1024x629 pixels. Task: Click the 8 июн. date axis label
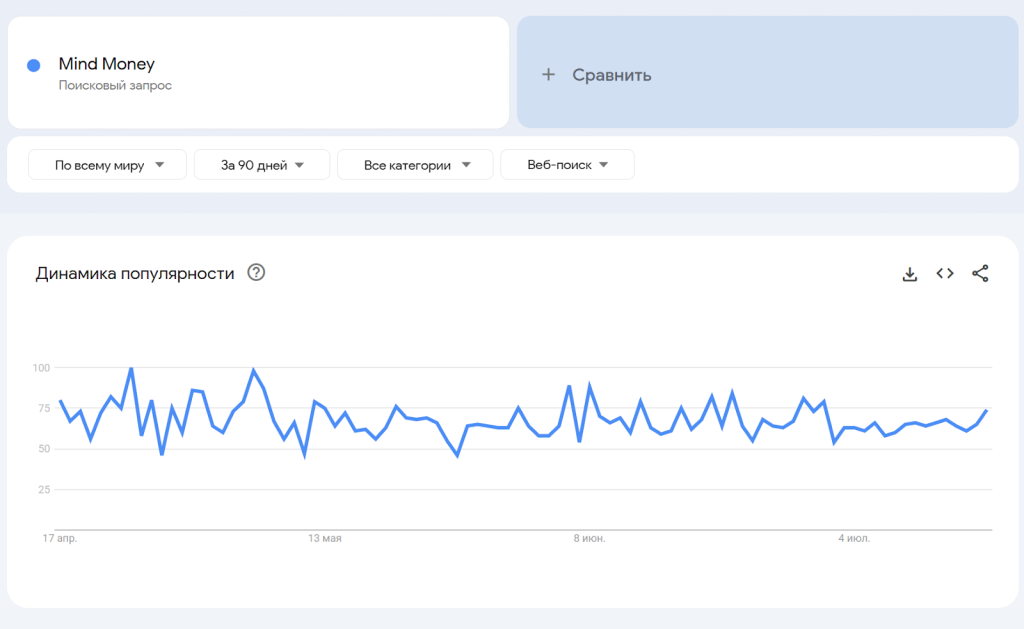(589, 539)
